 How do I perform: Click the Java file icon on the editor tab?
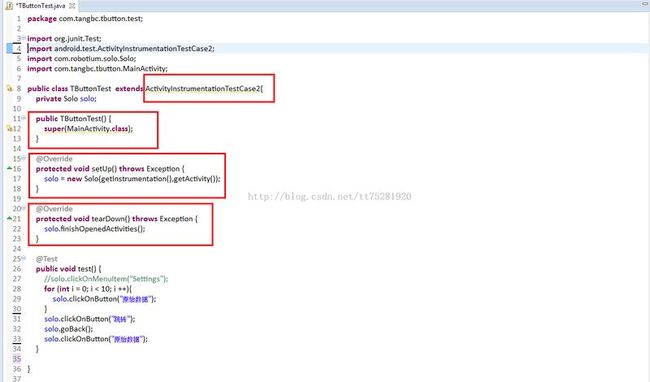click(x=9, y=6)
